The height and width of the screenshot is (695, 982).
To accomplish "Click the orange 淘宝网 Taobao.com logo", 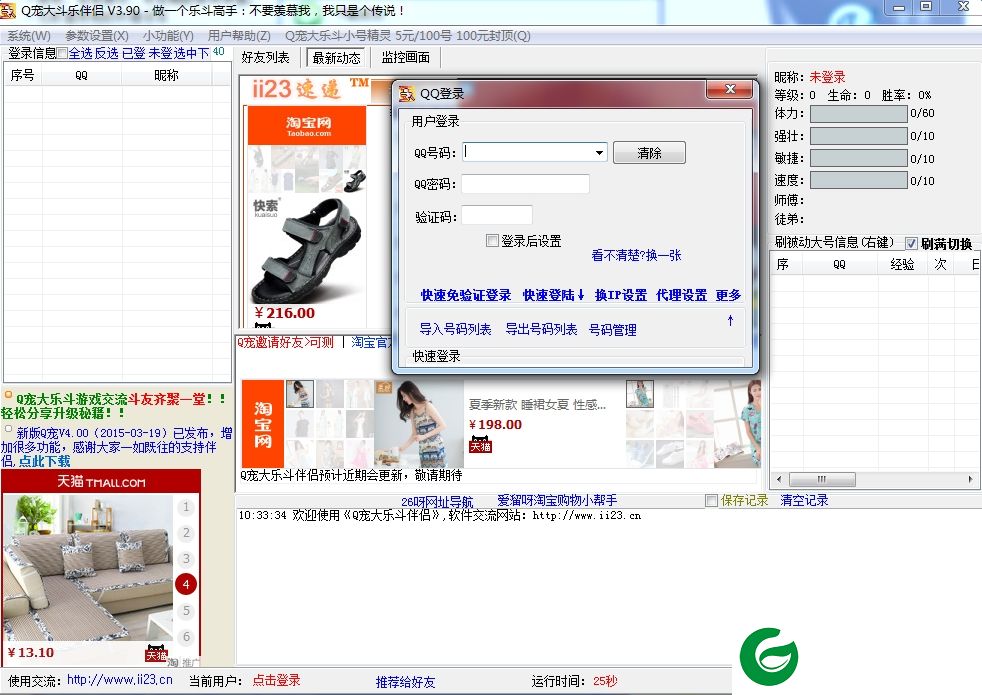I will (x=307, y=125).
